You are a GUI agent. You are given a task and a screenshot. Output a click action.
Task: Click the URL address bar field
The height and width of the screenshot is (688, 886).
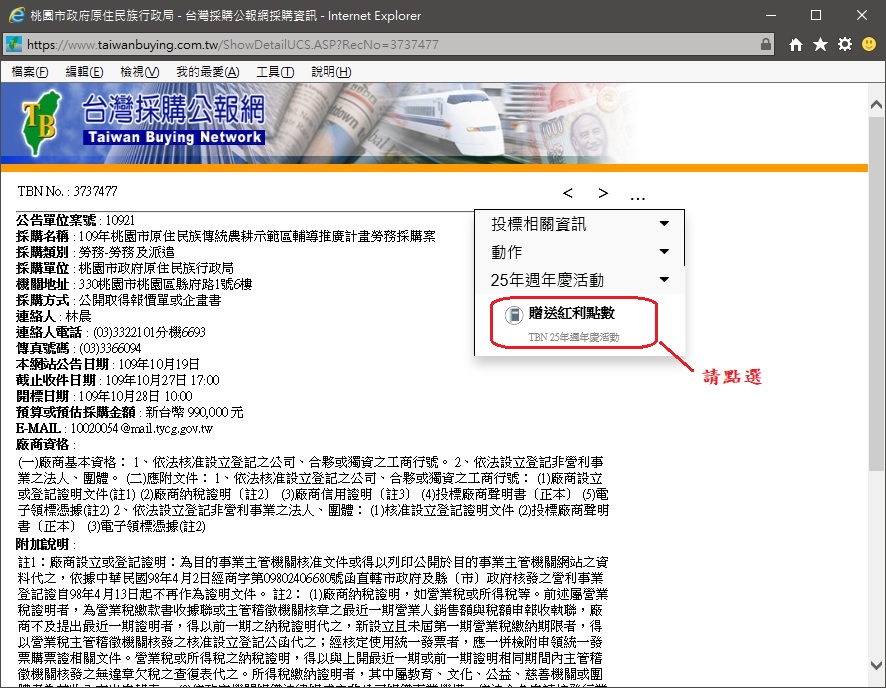click(x=387, y=44)
